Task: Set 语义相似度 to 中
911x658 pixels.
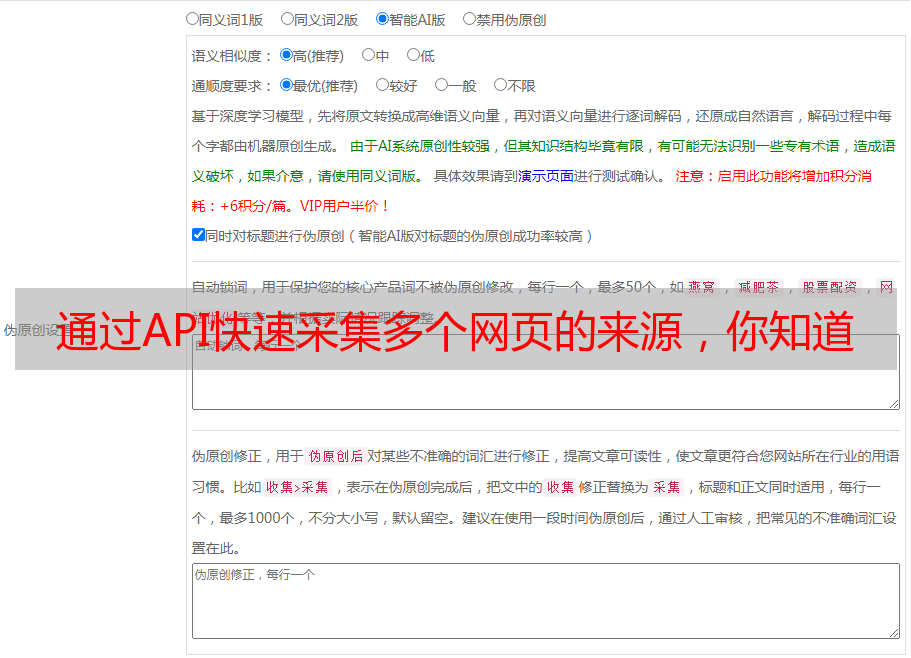Action: click(369, 55)
